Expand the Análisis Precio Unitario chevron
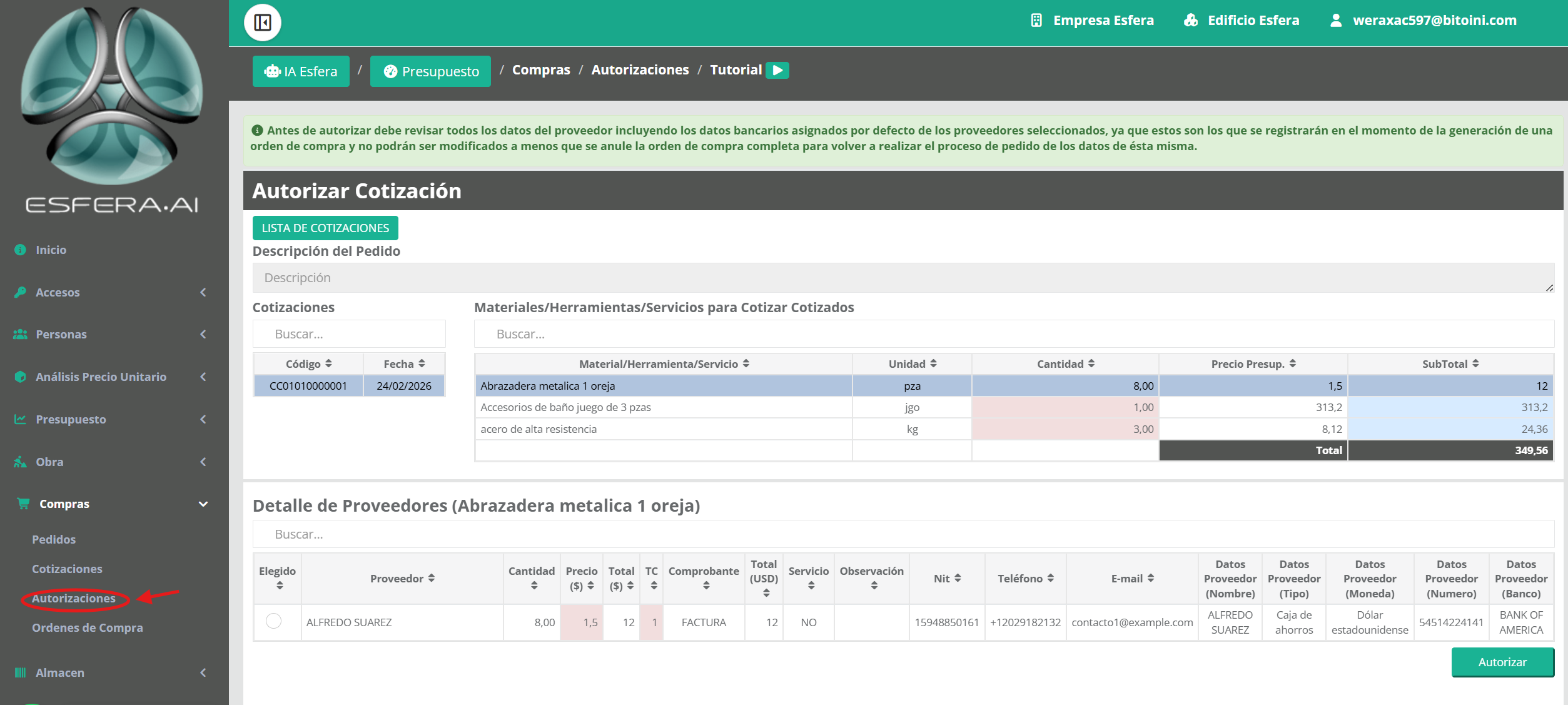Viewport: 1568px width, 705px height. click(203, 377)
